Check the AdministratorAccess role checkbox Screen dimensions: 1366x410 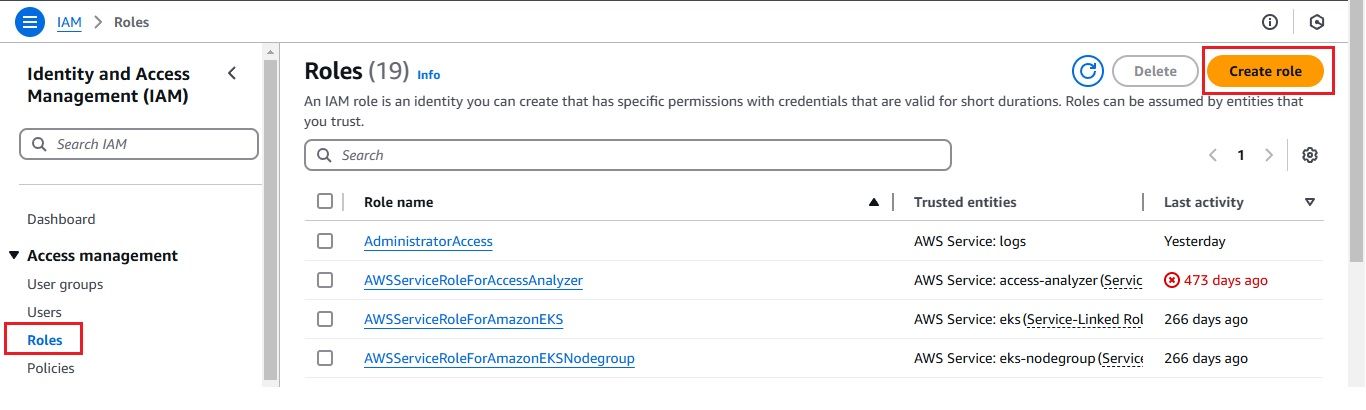click(325, 241)
